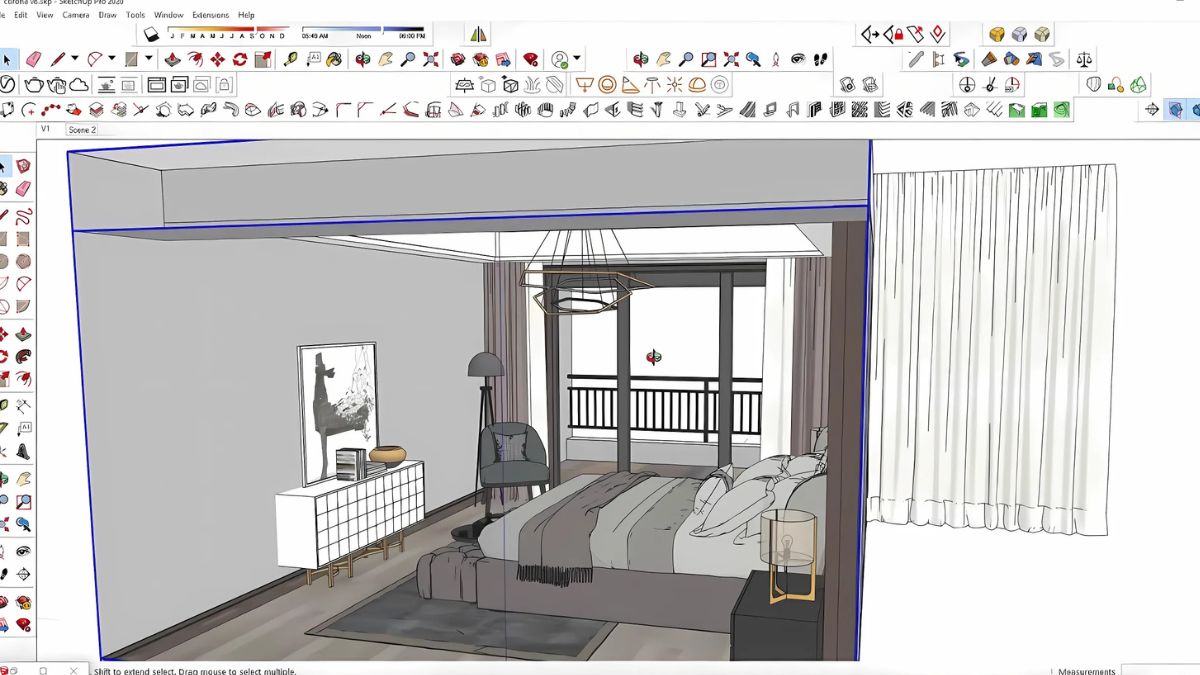
Task: Choose the Zoom magnifier tool
Action: (686, 58)
